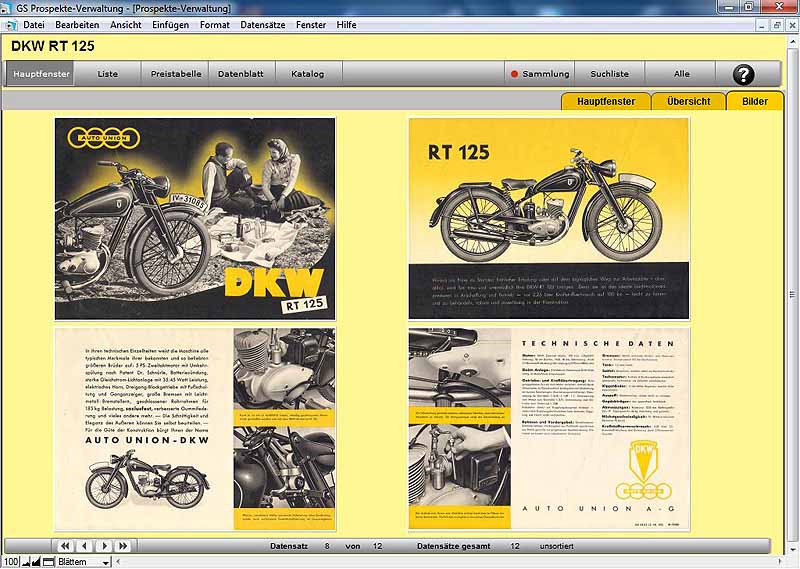This screenshot has height=569, width=800.
Task: Open the Technische Daten page image
Action: (x=549, y=429)
